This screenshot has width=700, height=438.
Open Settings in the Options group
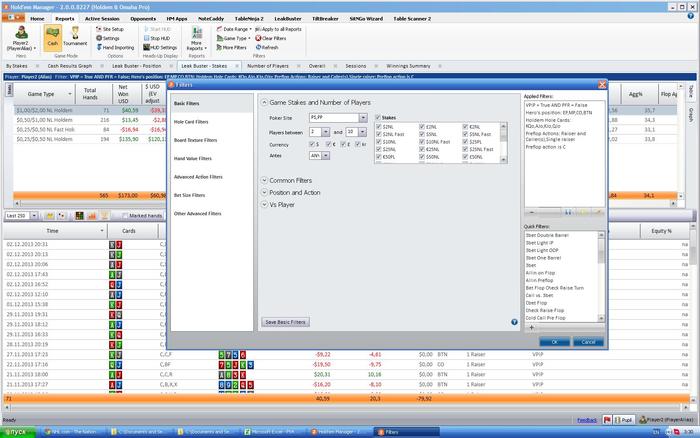coord(108,38)
